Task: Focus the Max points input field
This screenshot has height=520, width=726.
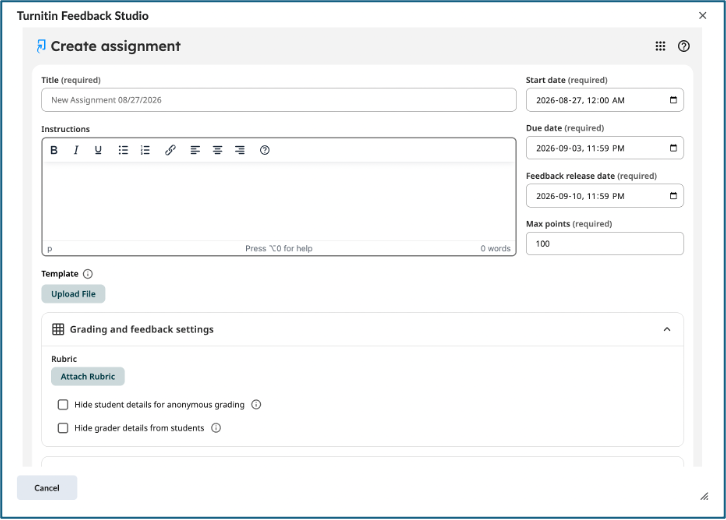Action: [x=605, y=244]
